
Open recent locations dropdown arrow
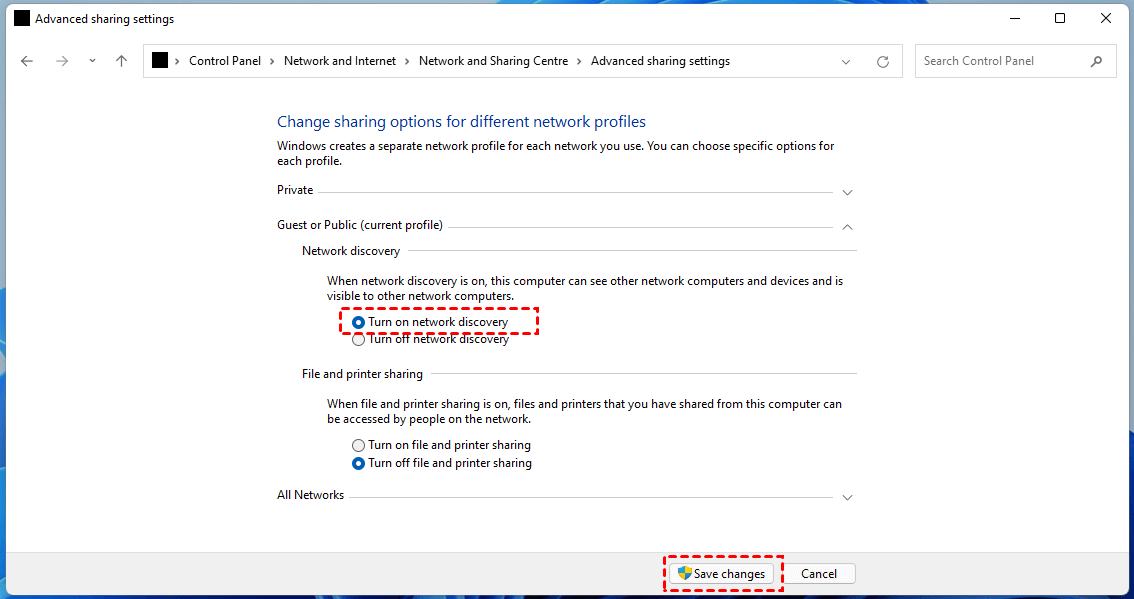tap(92, 61)
